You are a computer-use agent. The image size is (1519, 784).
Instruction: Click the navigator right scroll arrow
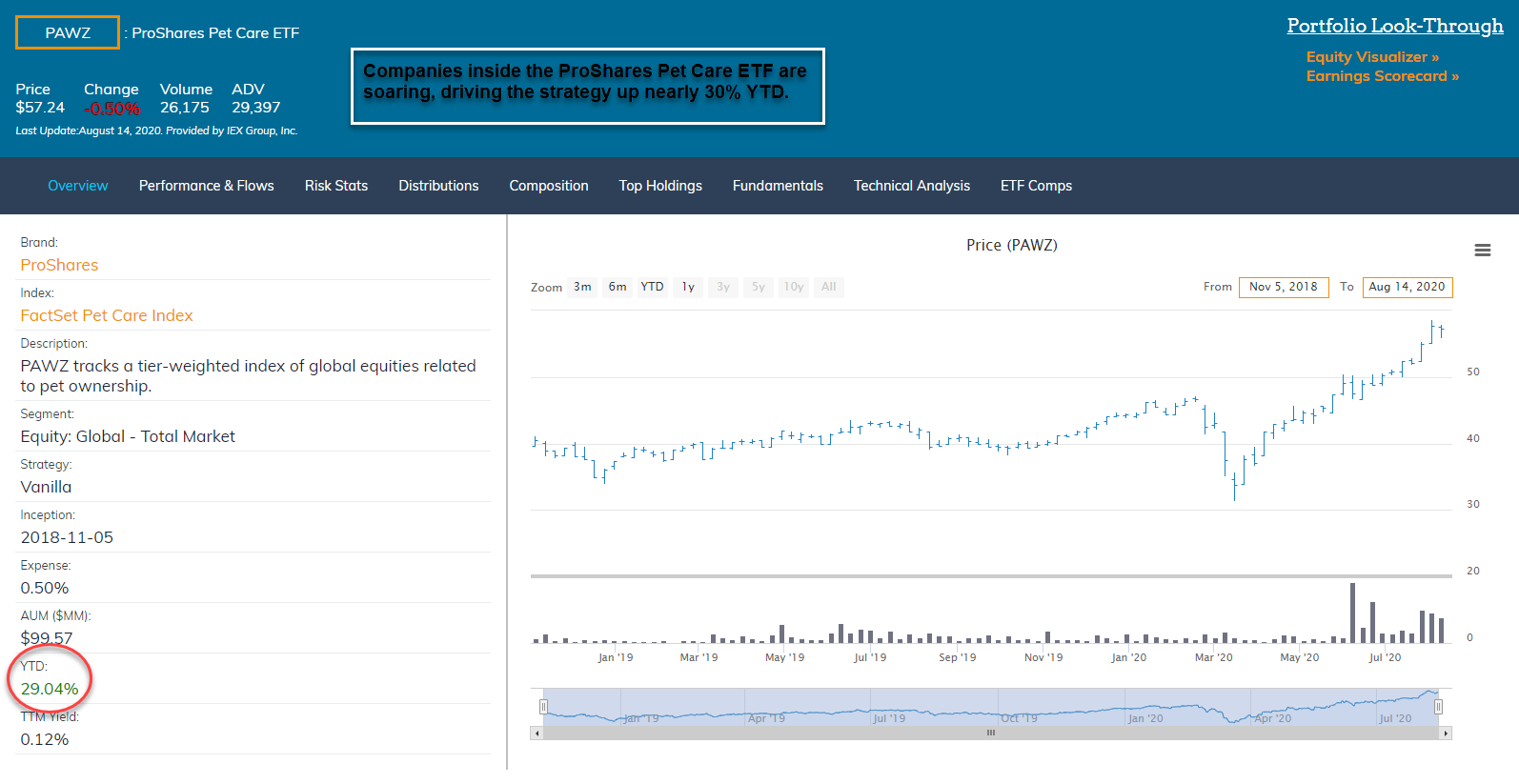point(1446,734)
